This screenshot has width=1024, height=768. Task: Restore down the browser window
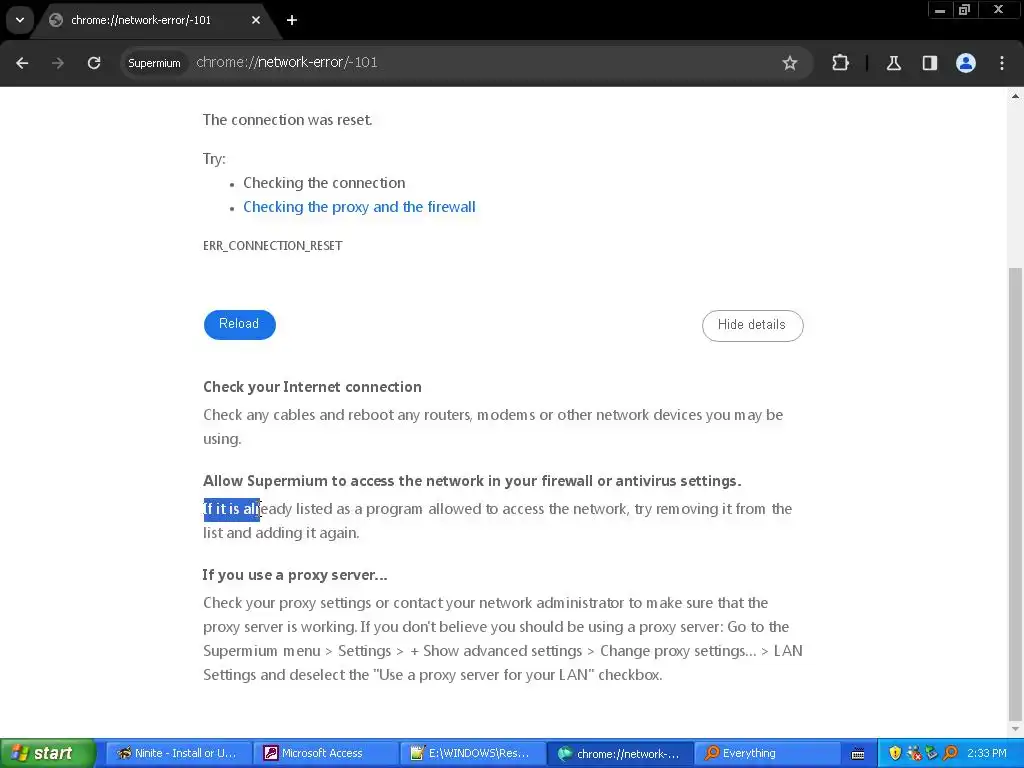pos(965,10)
